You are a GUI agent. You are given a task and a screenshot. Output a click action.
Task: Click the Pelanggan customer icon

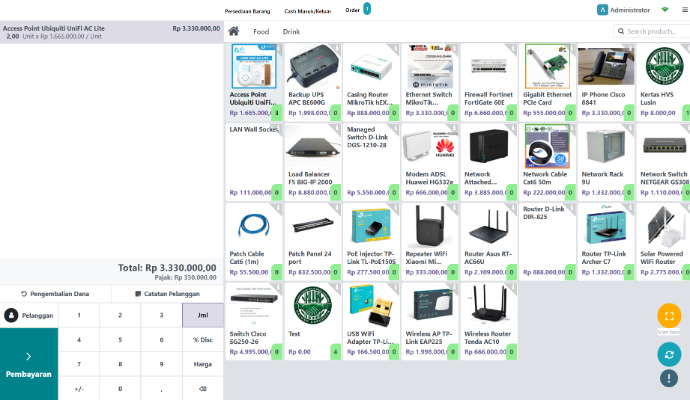click(x=11, y=315)
